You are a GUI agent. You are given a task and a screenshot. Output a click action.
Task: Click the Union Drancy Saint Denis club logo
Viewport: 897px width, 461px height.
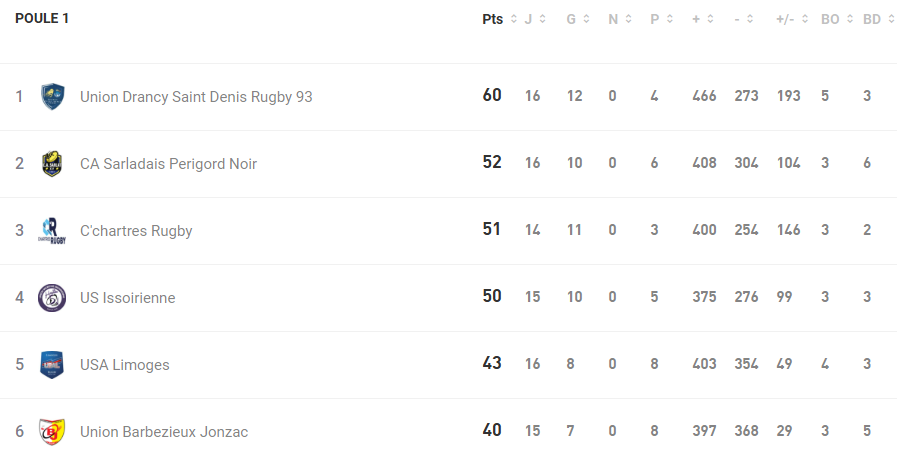click(x=52, y=97)
